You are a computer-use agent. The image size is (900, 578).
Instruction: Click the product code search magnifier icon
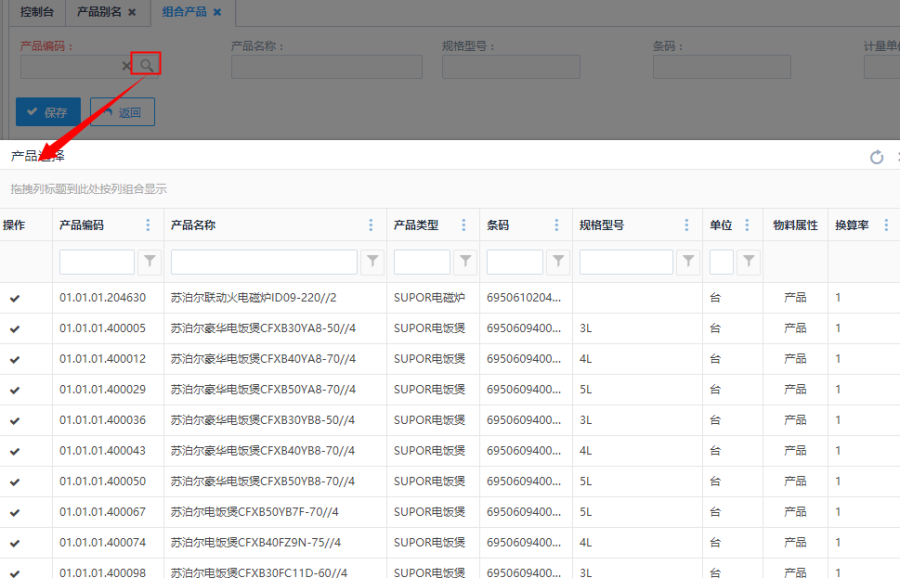click(x=146, y=65)
